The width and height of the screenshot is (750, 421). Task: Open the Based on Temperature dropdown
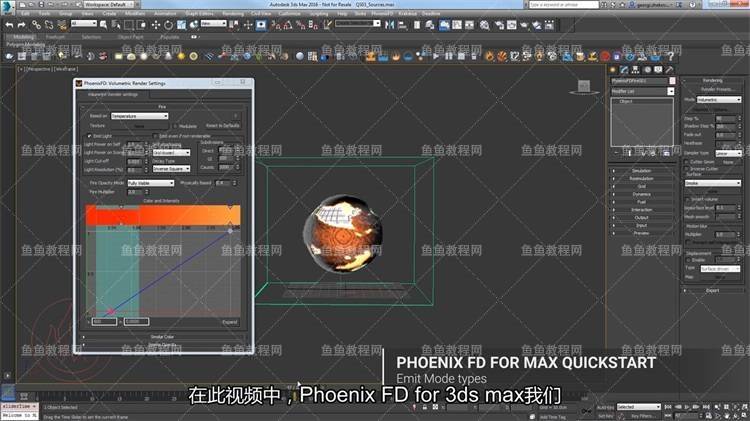139,116
